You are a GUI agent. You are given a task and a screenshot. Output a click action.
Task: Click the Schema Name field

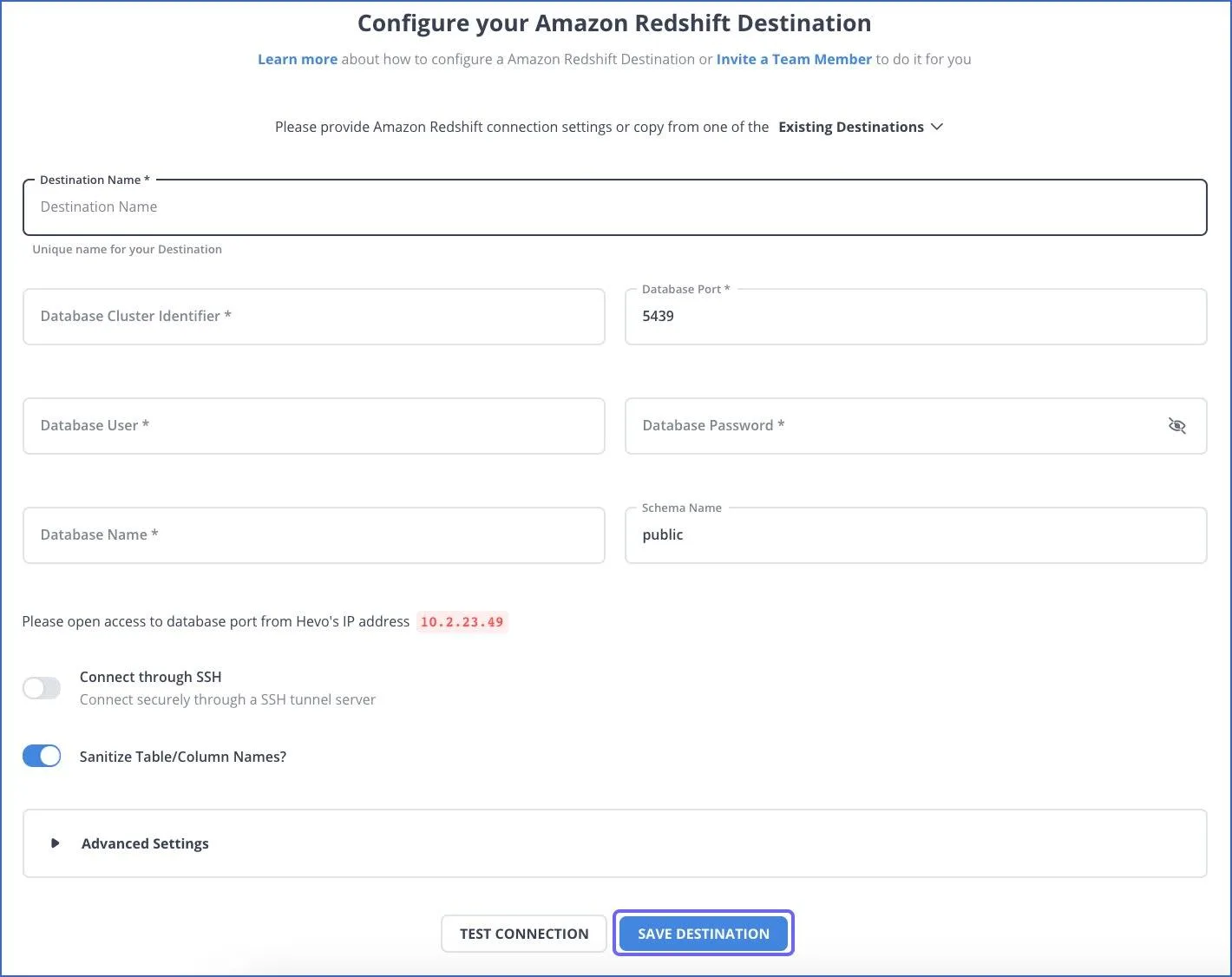(916, 534)
